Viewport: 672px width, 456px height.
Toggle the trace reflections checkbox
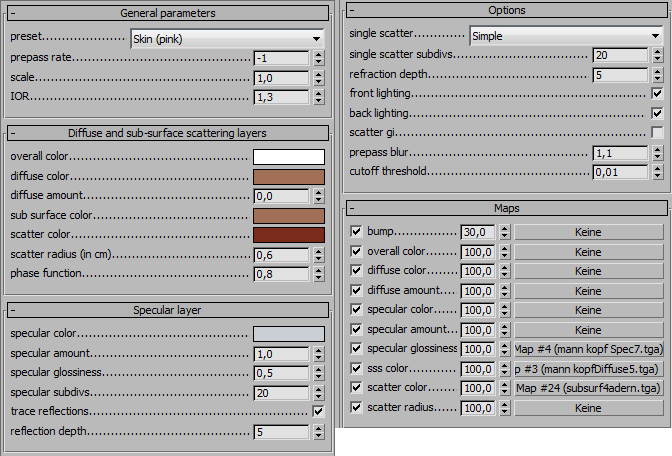click(x=318, y=411)
